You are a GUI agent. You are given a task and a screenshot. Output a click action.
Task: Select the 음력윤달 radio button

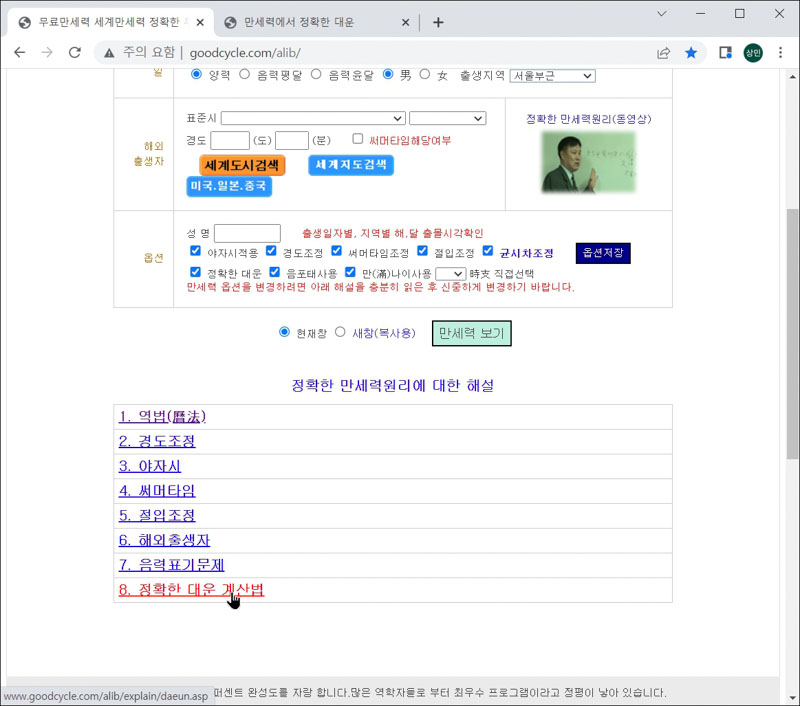(316, 74)
